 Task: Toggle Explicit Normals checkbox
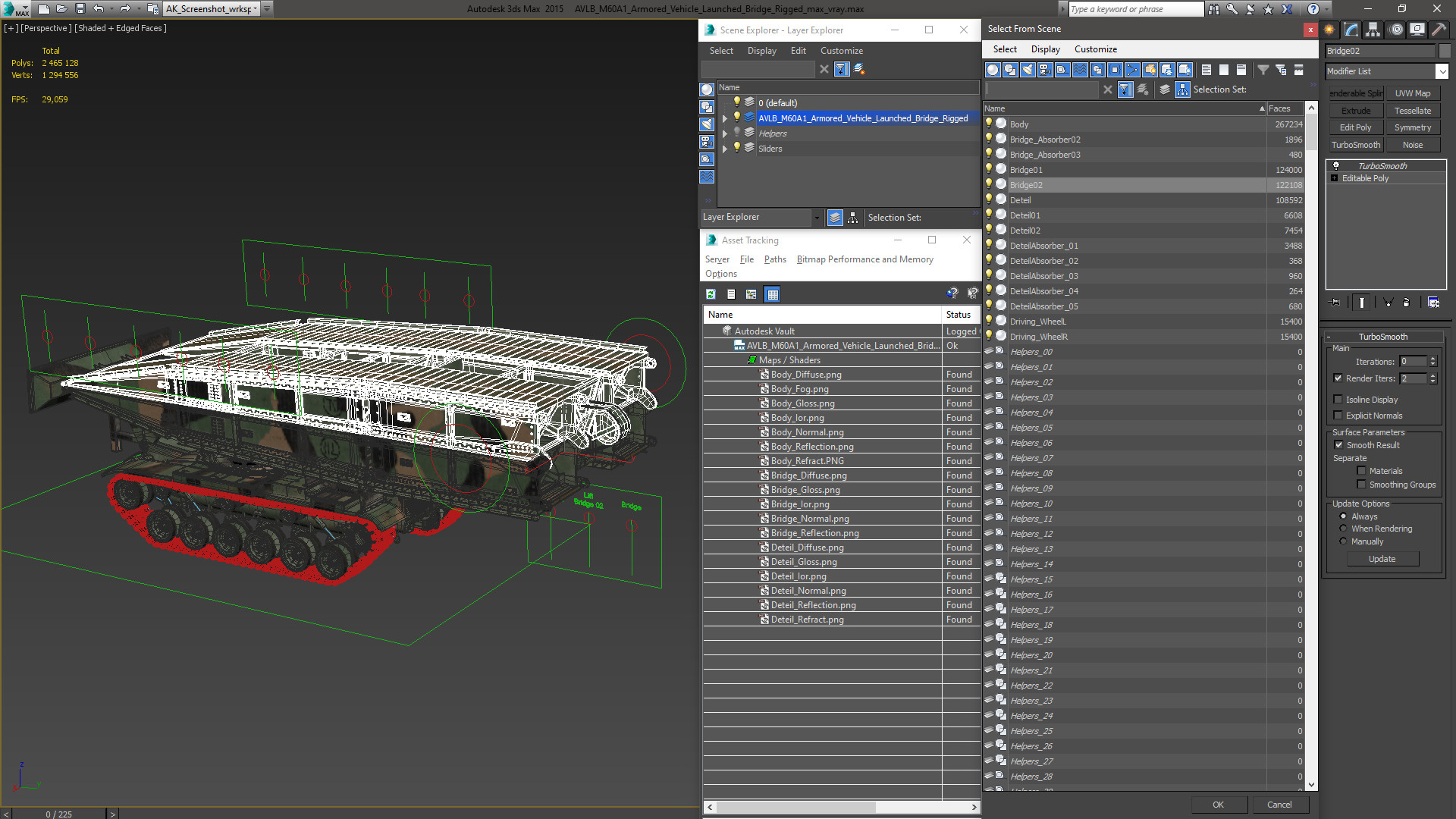click(x=1338, y=416)
